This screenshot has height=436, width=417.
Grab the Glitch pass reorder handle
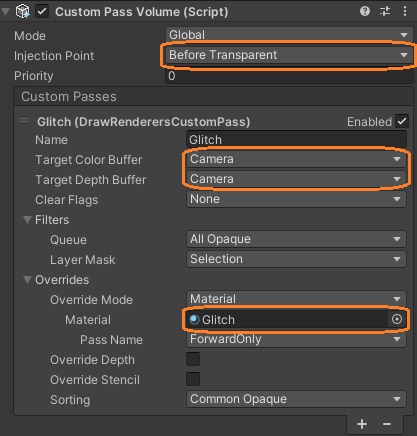click(24, 121)
